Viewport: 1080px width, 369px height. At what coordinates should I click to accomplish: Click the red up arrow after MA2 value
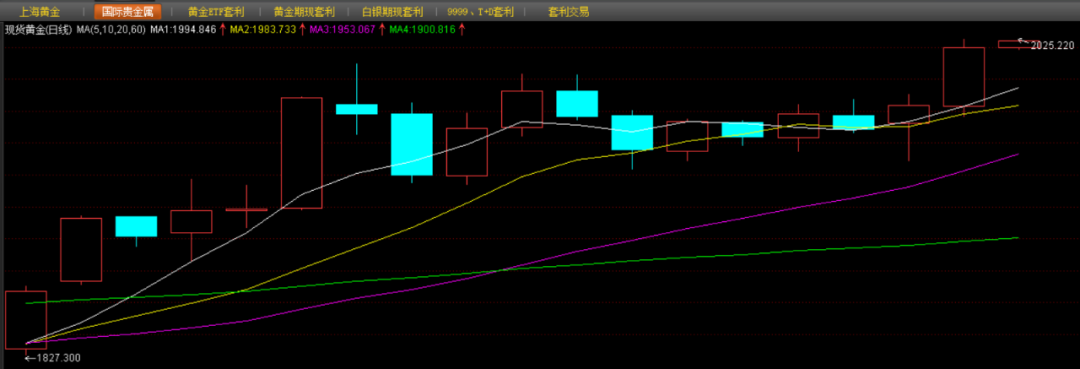point(303,30)
